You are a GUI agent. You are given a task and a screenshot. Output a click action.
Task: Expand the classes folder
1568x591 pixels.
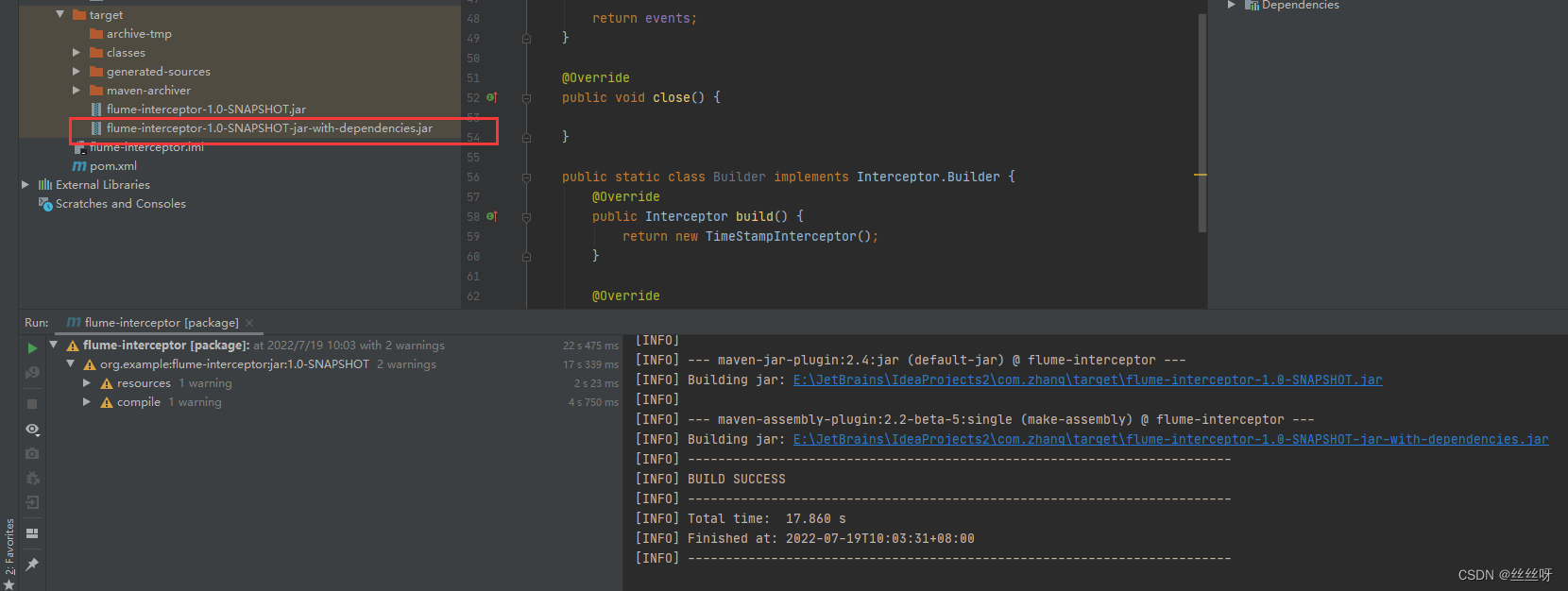tap(77, 53)
